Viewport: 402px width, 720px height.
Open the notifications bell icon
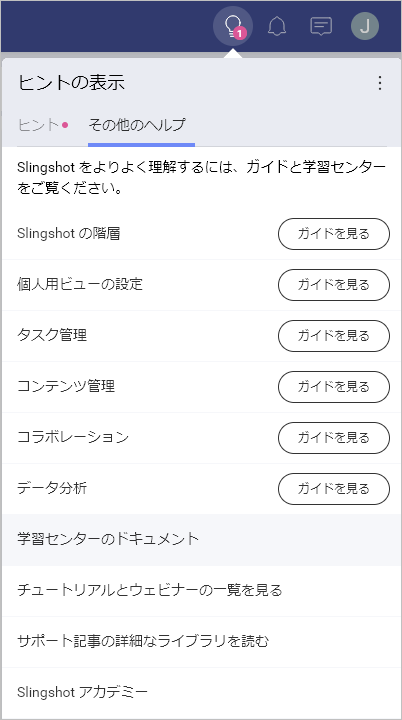[x=277, y=26]
